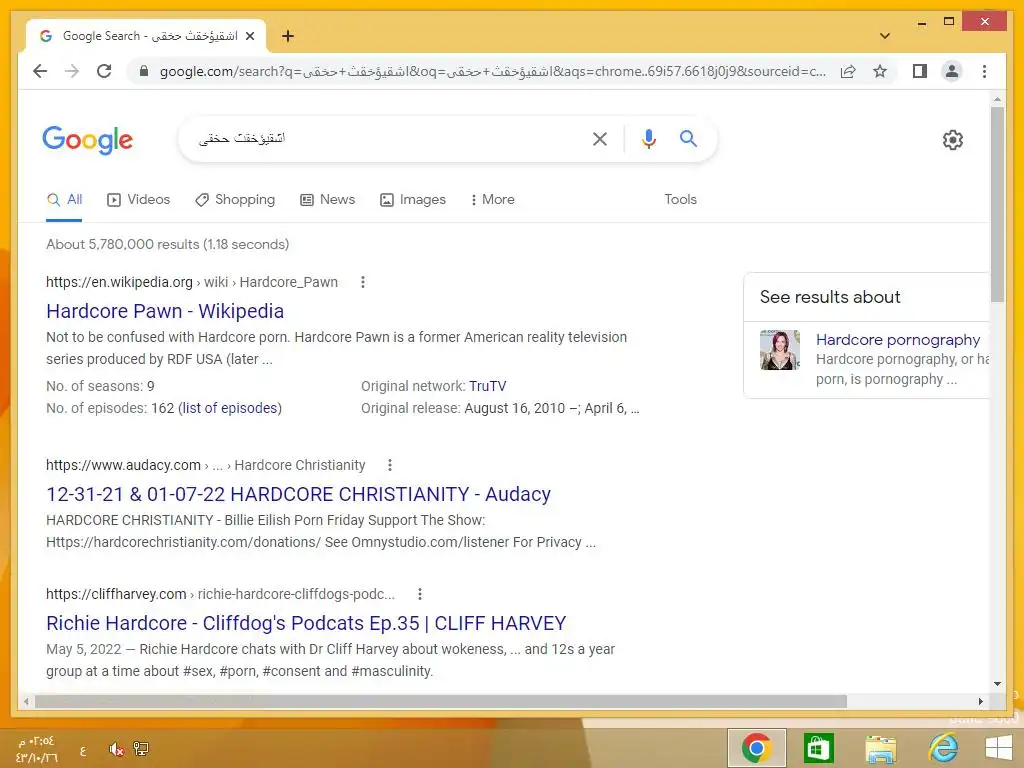Open the TruTV network link

[x=487, y=386]
